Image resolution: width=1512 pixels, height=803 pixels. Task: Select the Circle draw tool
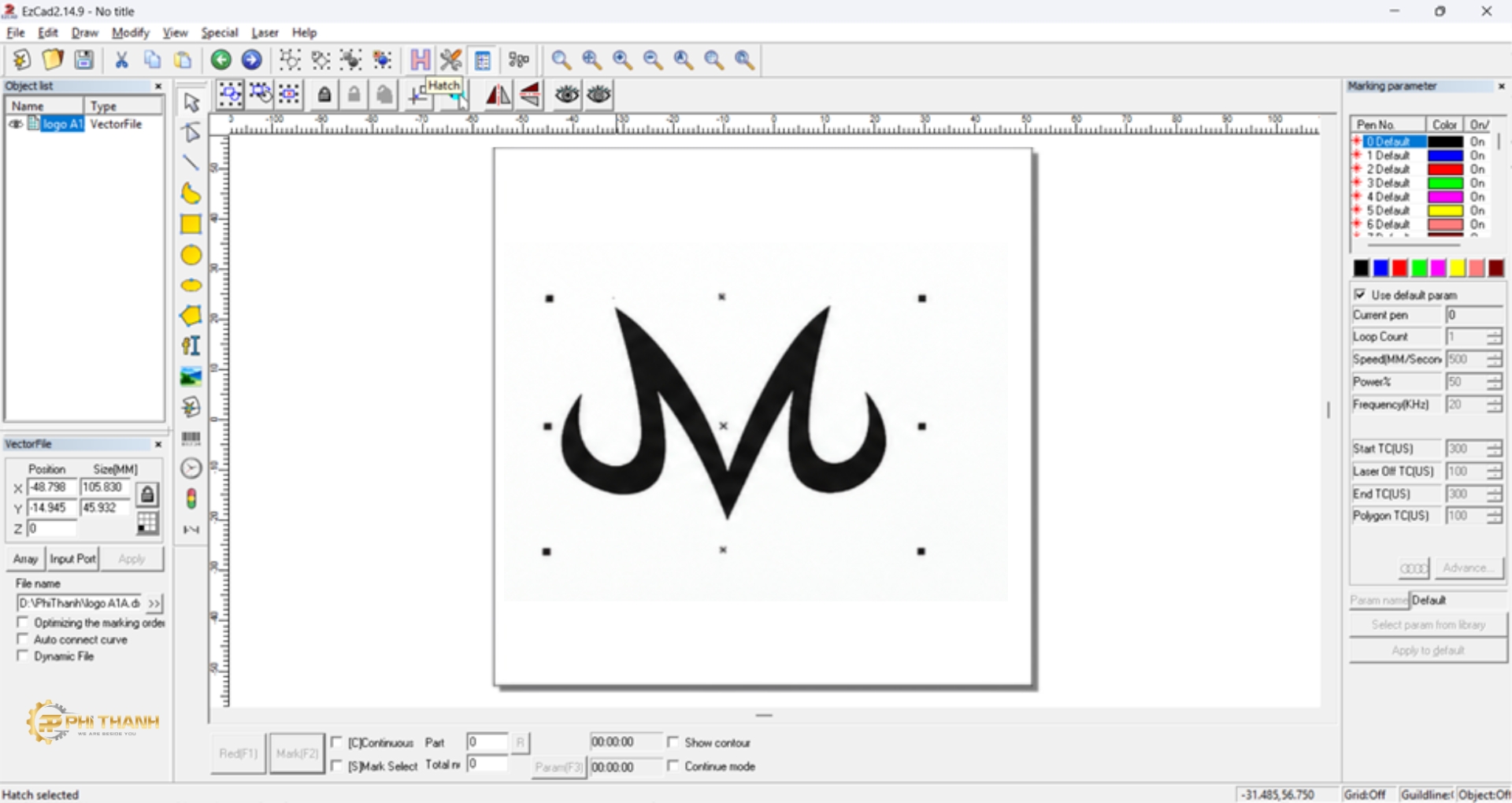tap(191, 255)
